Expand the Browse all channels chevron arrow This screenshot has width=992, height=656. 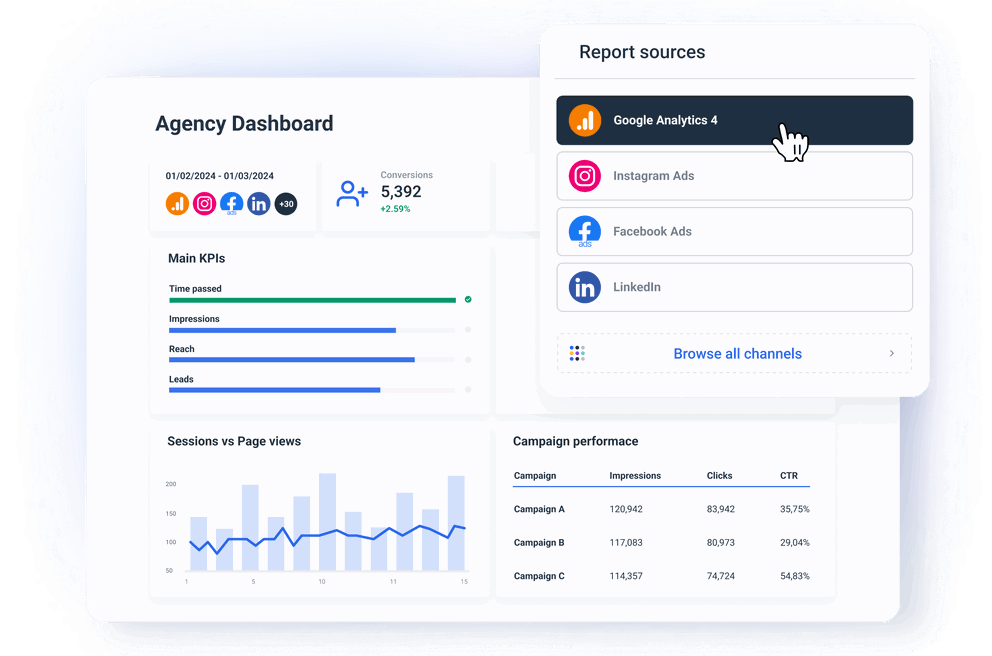coord(892,354)
